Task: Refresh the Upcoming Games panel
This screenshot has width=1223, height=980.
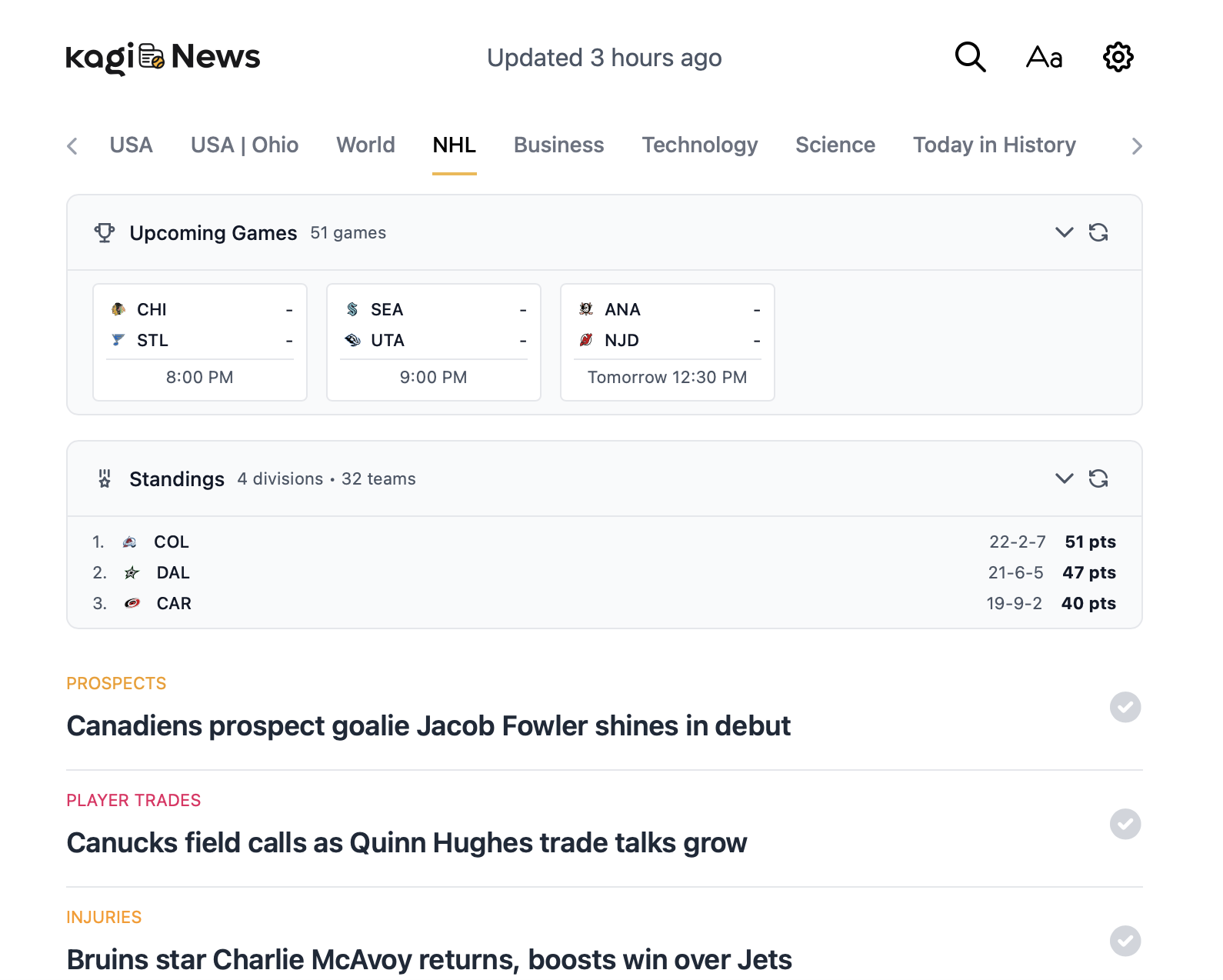Action: (1098, 232)
